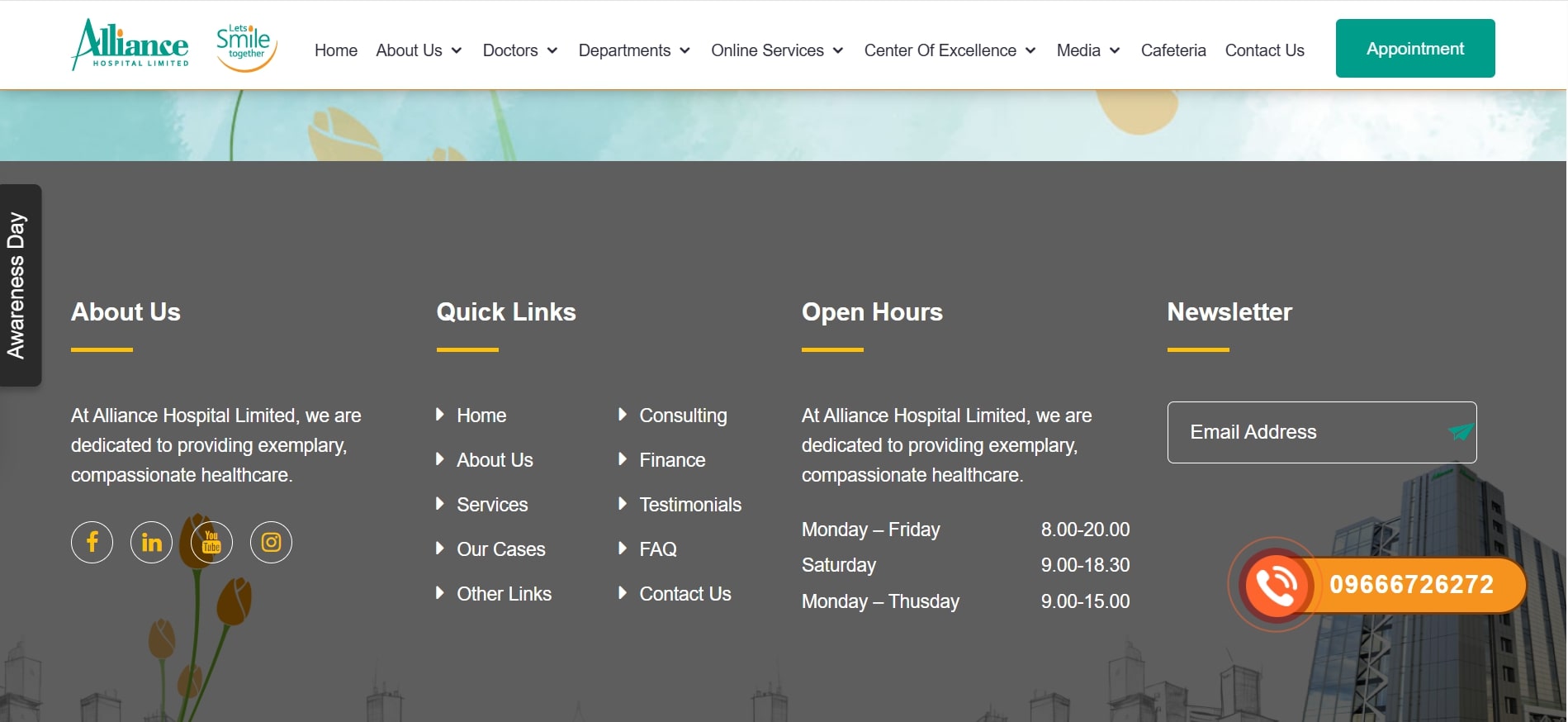Open the FAQ quick link

[657, 549]
